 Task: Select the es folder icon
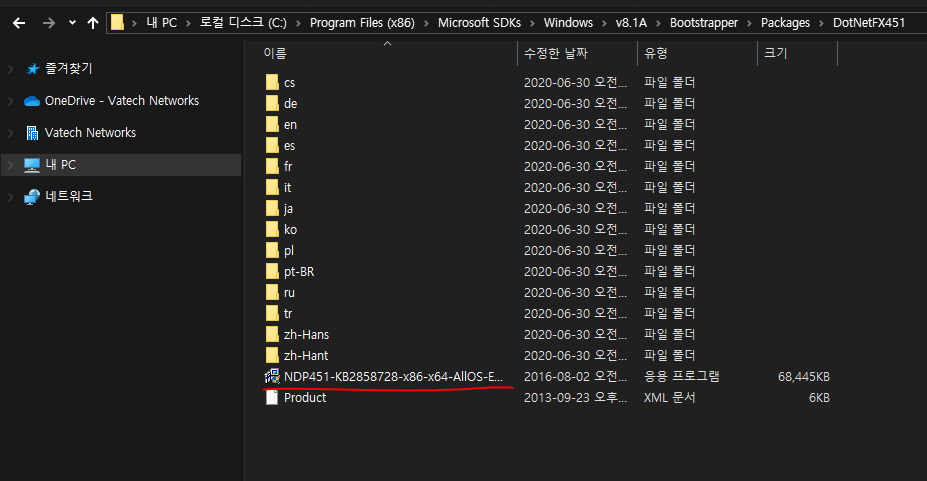(272, 145)
